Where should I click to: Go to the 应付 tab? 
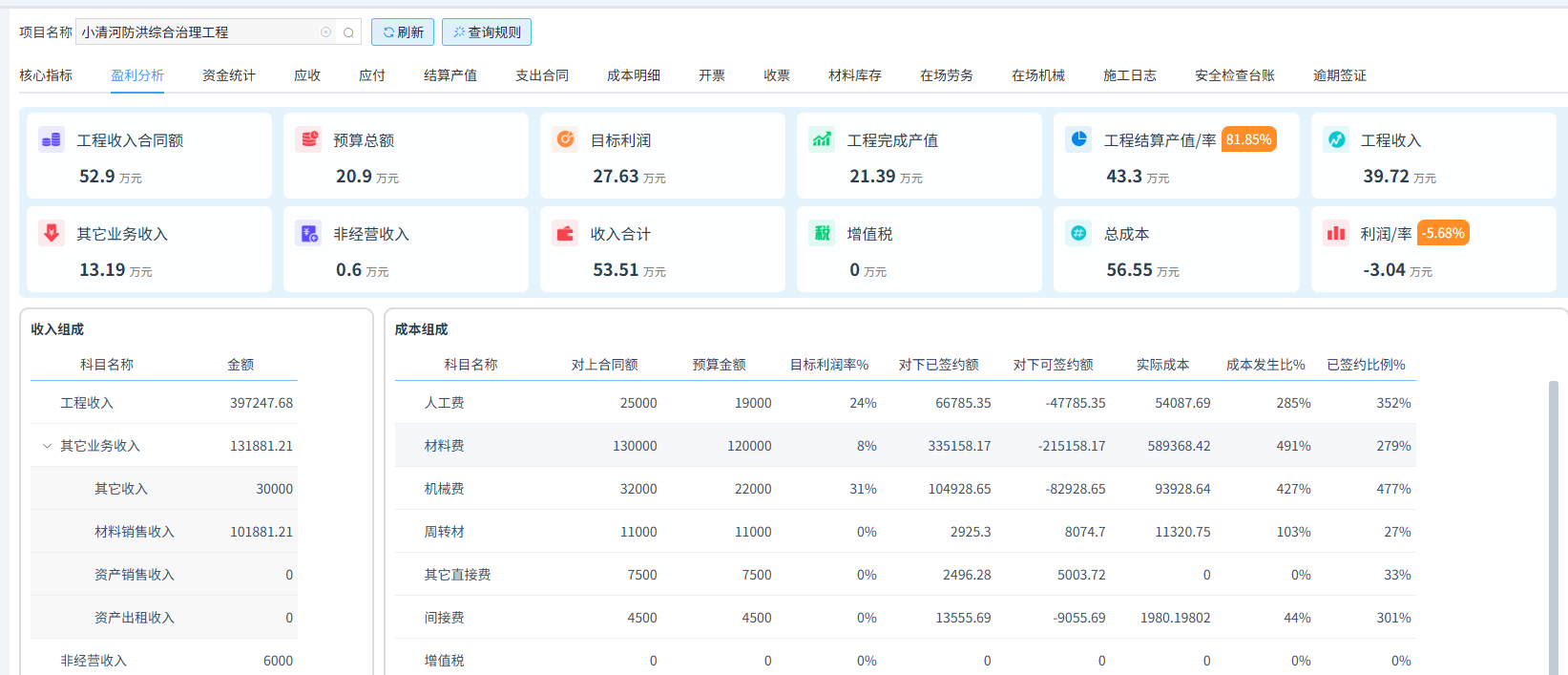tap(372, 75)
